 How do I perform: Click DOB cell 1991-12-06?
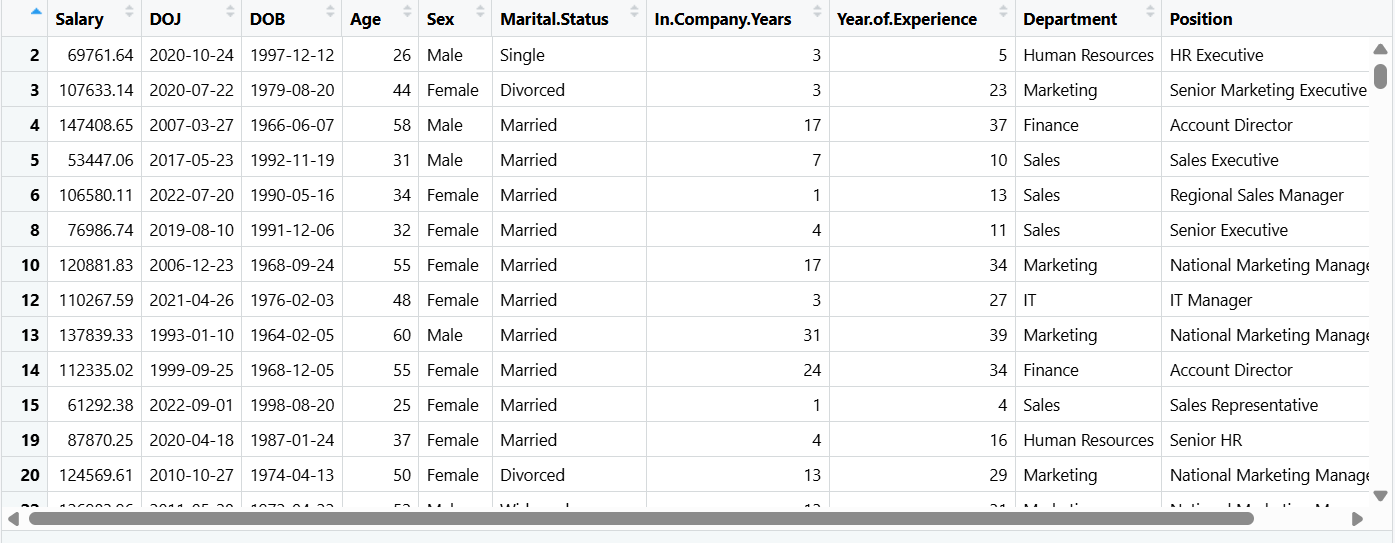(x=292, y=230)
